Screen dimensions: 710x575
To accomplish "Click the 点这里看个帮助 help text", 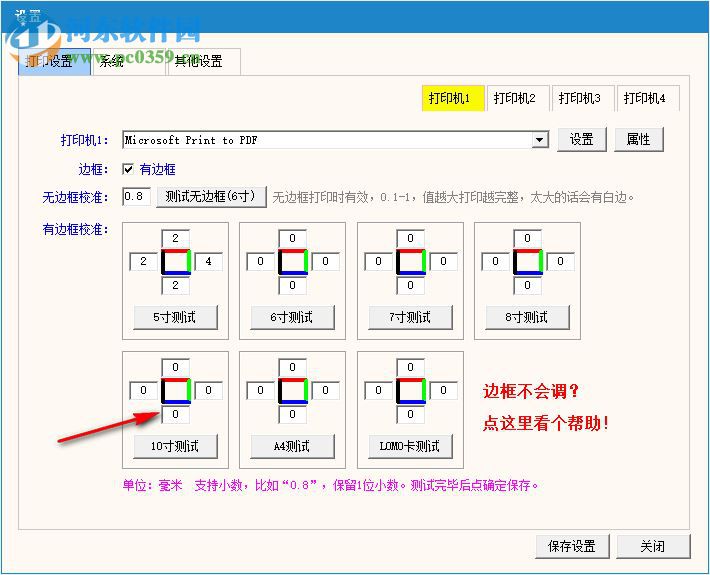I will [546, 423].
